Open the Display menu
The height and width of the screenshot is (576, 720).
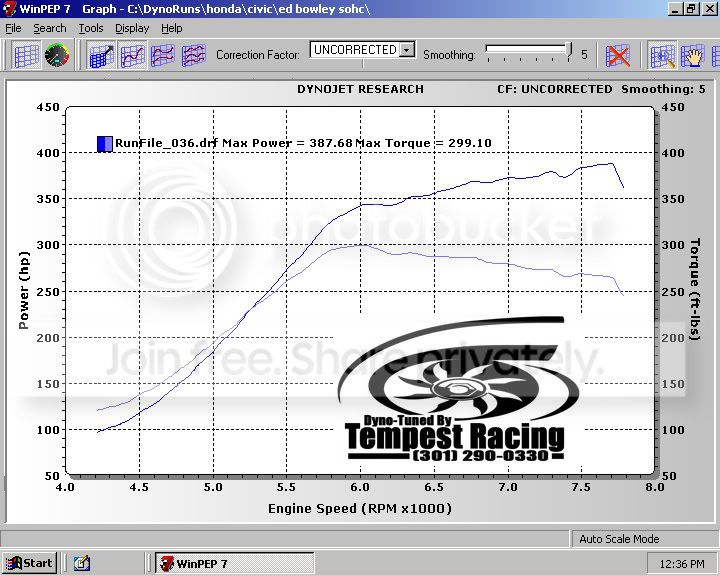click(132, 28)
